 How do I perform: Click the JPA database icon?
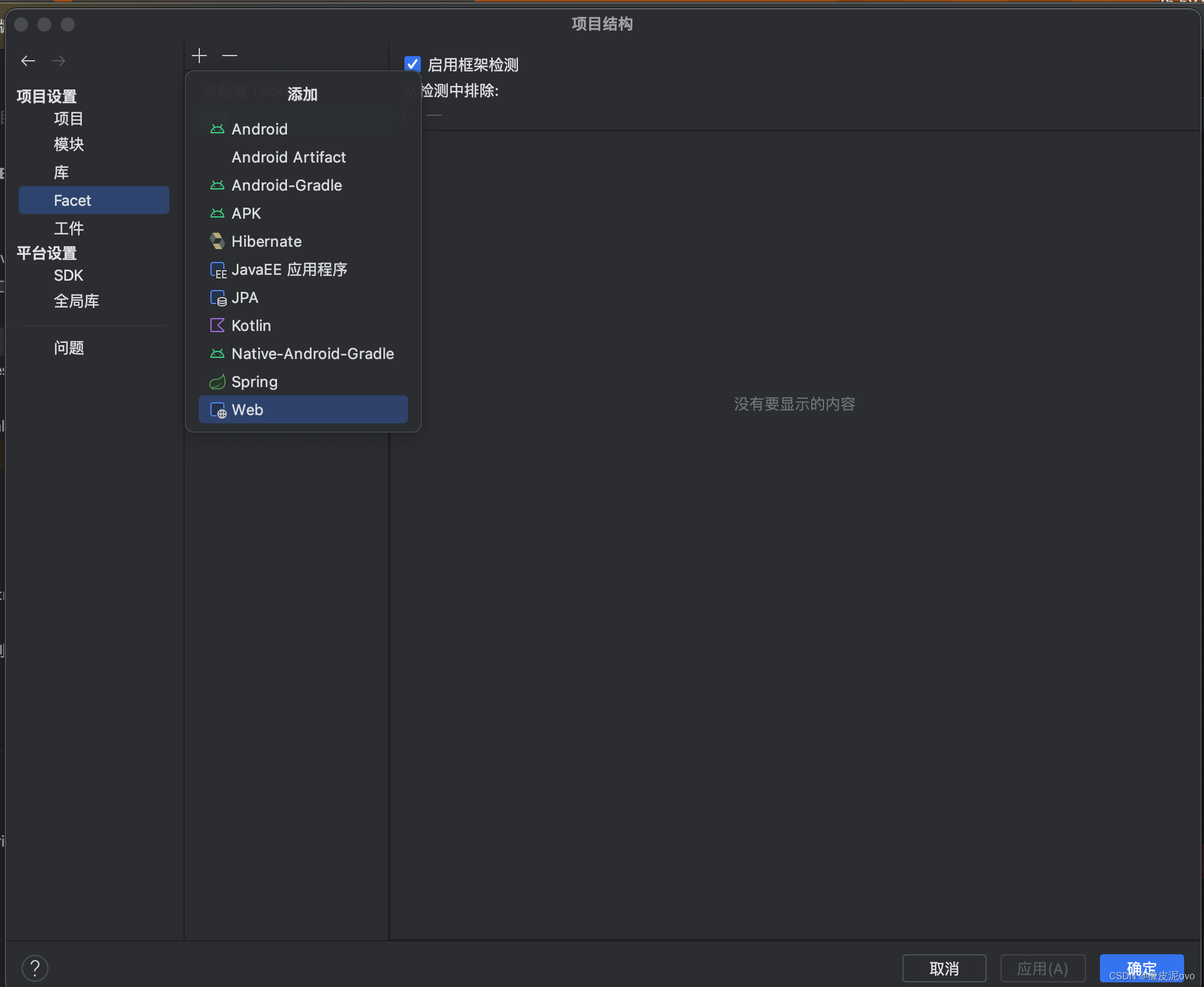[x=218, y=298]
